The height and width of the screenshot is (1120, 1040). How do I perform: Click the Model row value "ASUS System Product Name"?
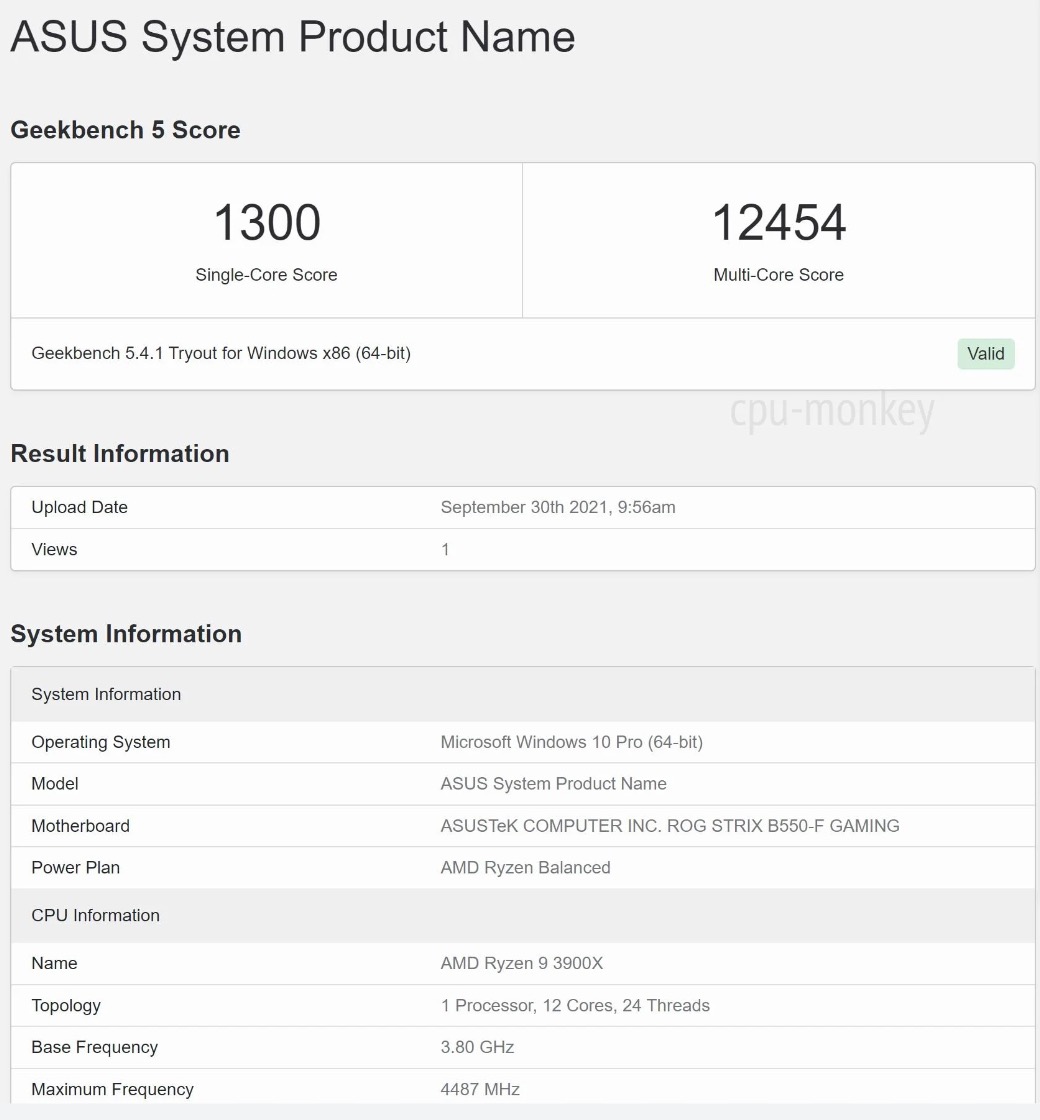coord(554,784)
